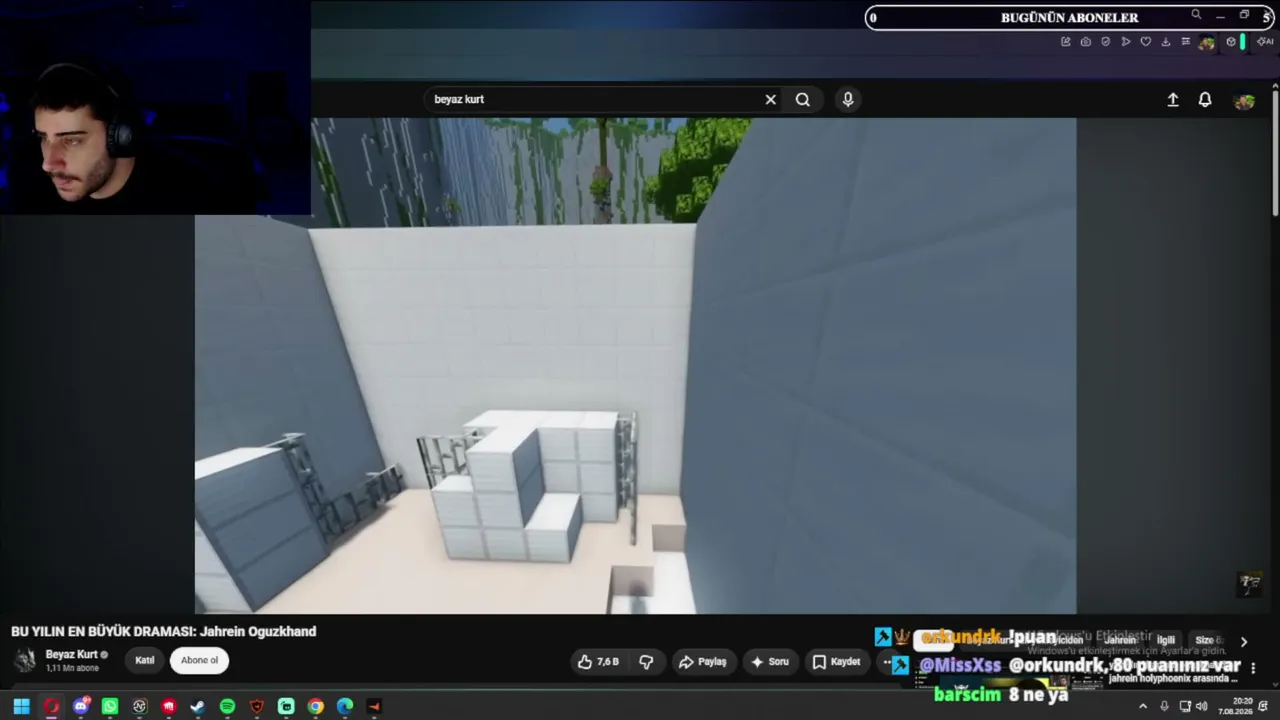Clear the 'beyaz kurt' search text

770,100
